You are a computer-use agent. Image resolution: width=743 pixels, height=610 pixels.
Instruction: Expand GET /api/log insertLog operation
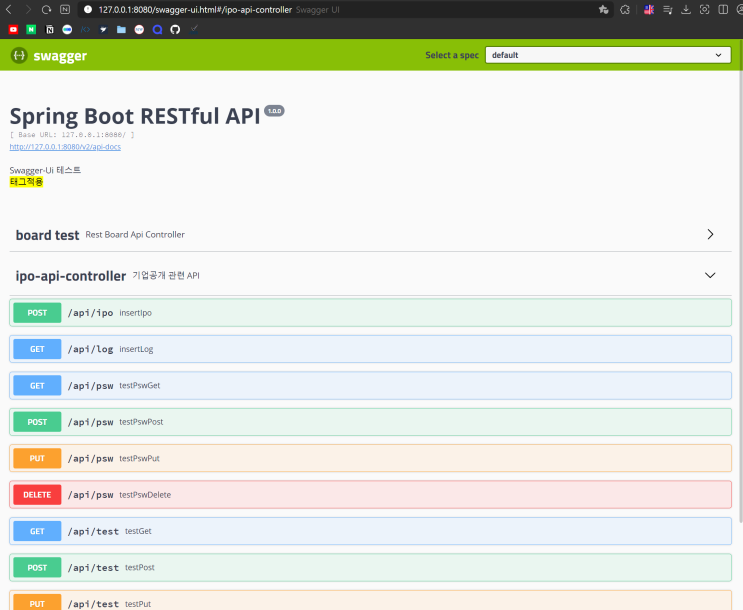(x=371, y=349)
